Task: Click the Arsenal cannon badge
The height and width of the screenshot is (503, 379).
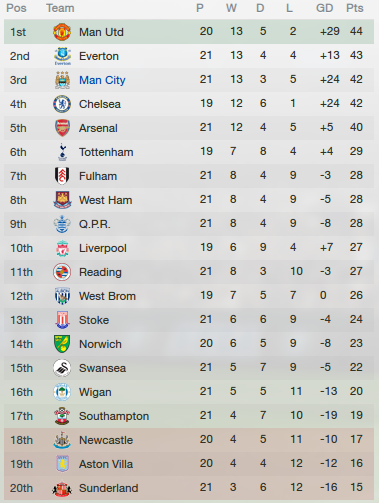Action: pos(62,128)
